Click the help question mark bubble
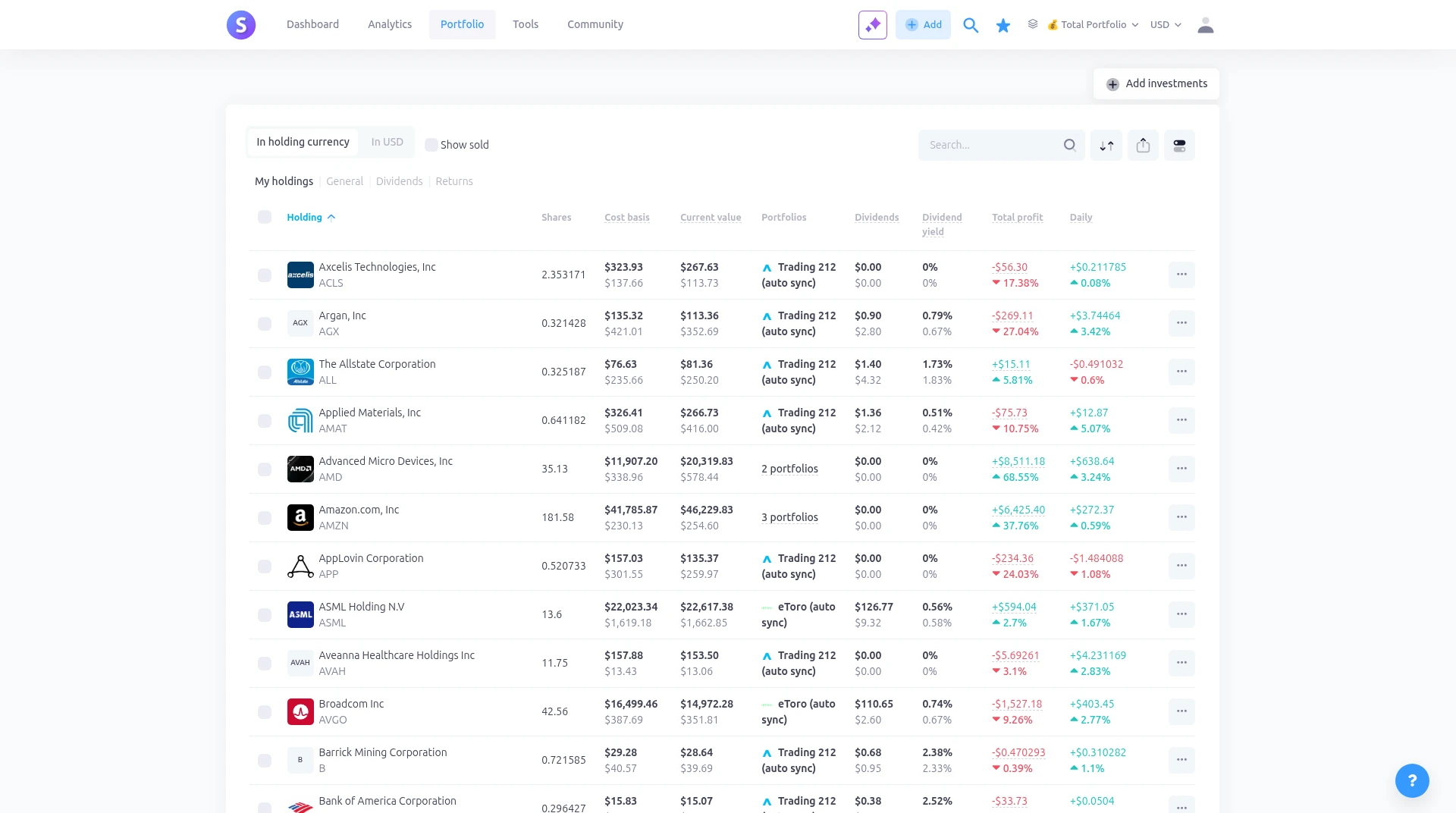 (x=1412, y=780)
